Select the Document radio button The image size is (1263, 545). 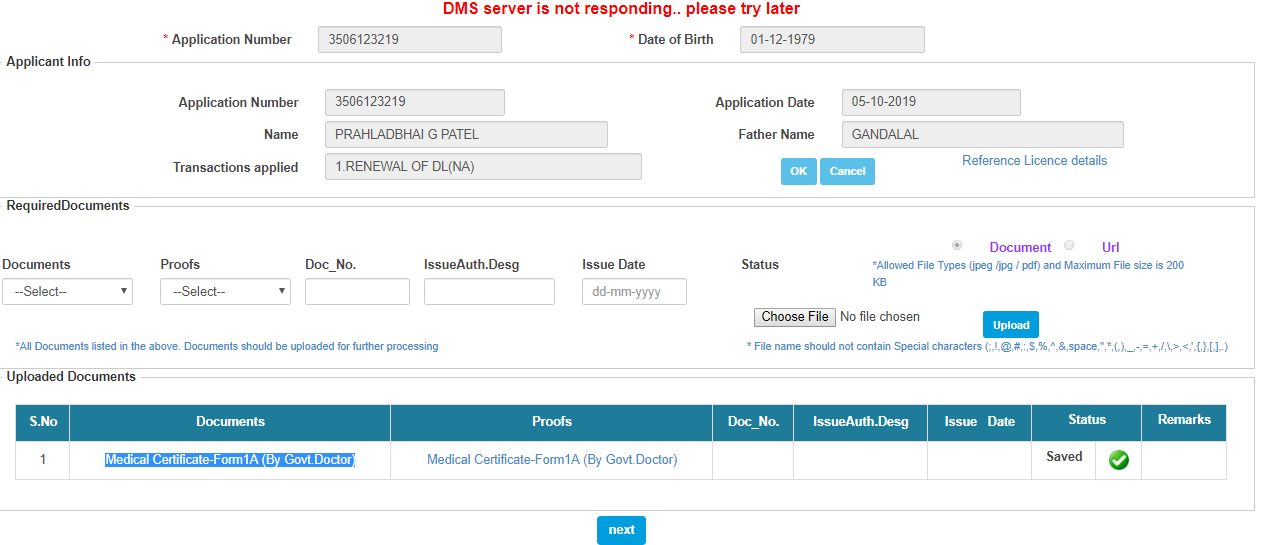(x=957, y=245)
